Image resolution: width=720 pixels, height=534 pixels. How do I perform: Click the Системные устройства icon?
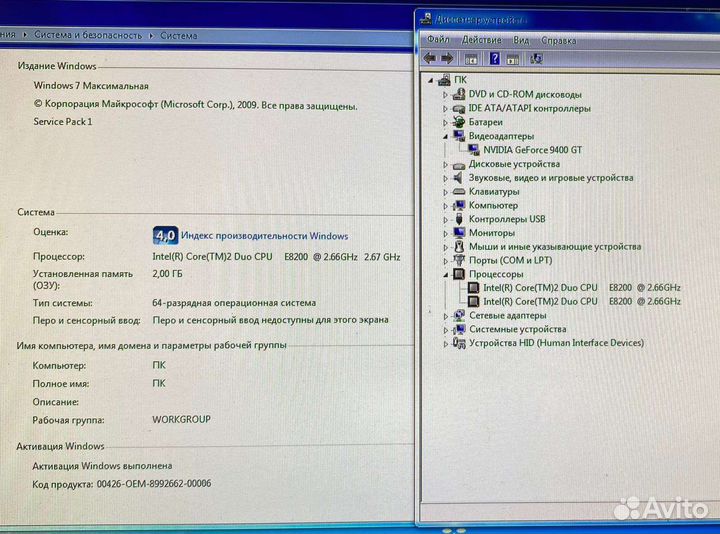click(459, 329)
